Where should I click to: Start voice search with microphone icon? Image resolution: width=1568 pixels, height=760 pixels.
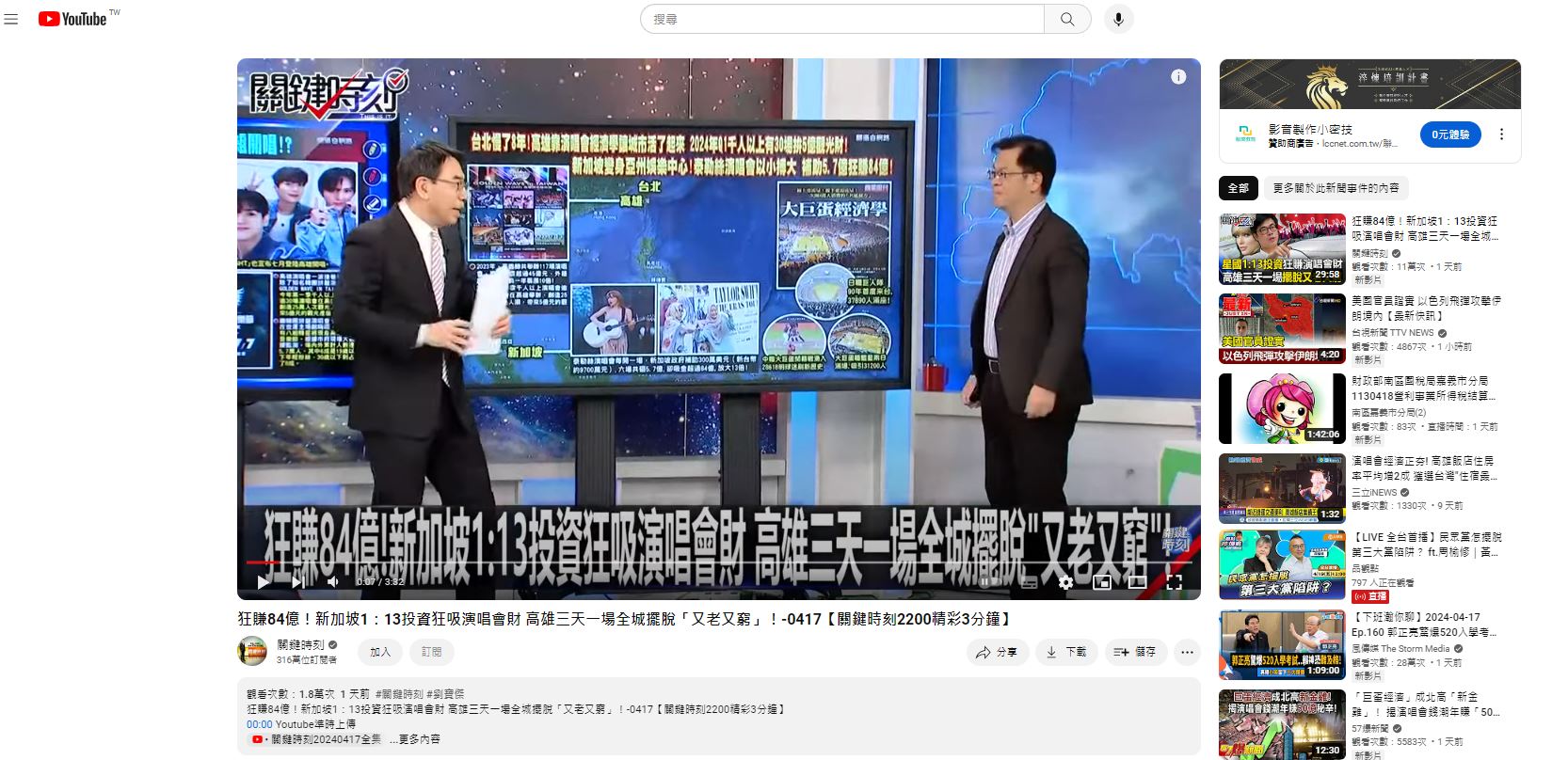coord(1118,19)
